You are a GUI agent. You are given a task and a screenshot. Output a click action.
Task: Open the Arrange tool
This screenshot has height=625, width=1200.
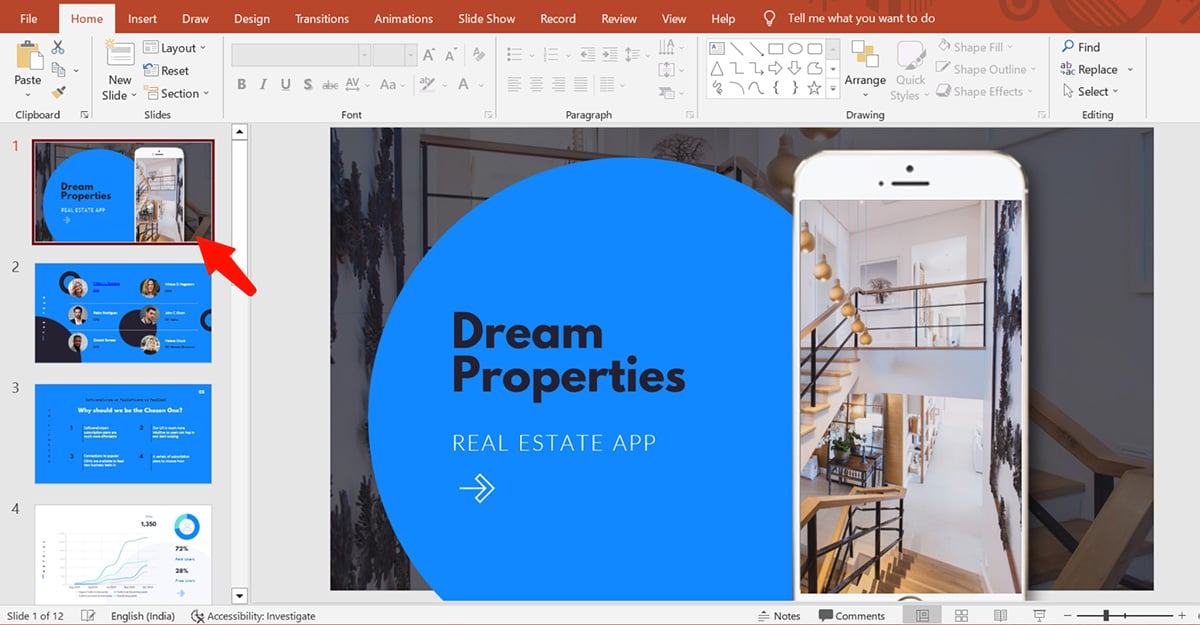coord(865,66)
